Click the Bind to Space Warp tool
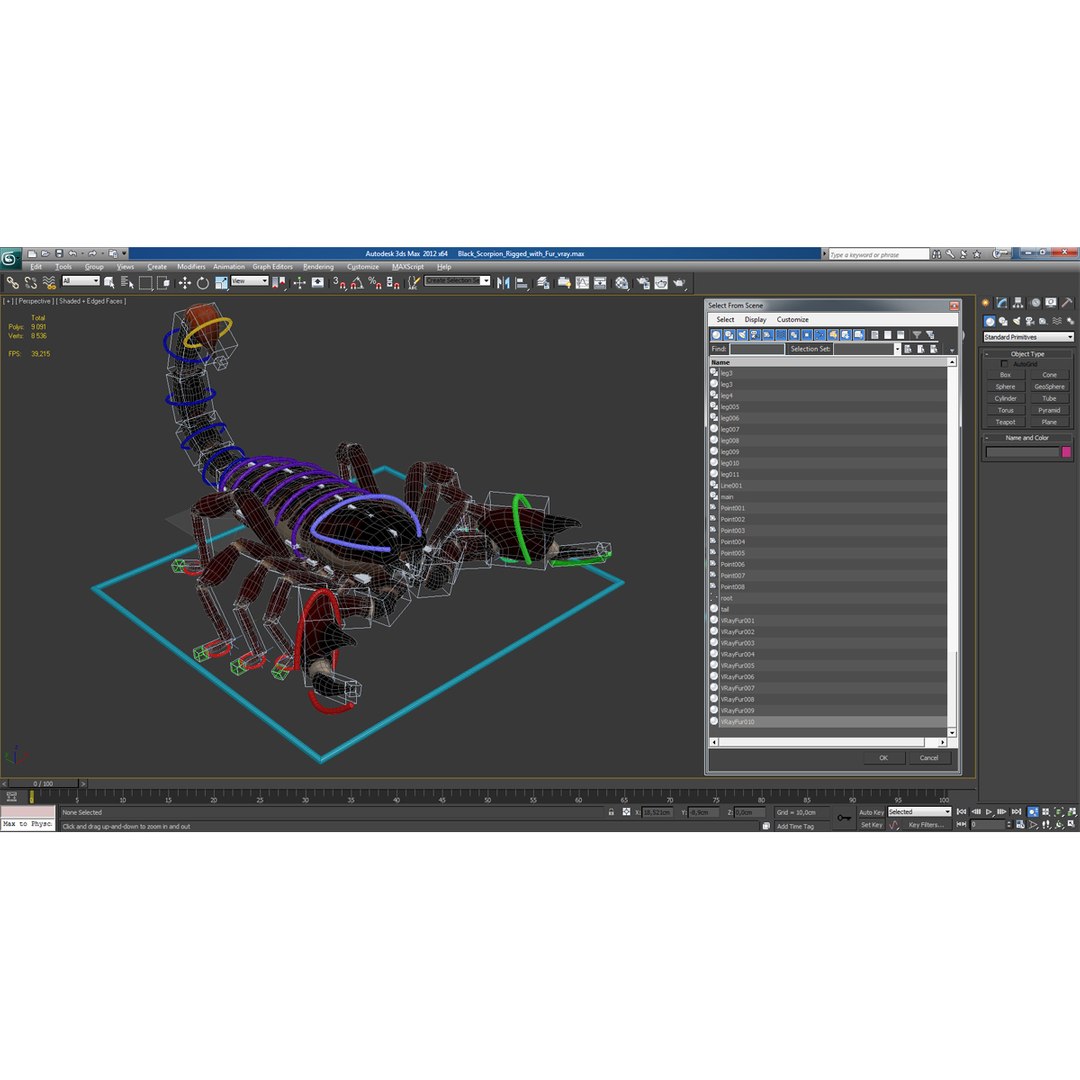Screen dimensions: 1080x1080 coord(49,282)
